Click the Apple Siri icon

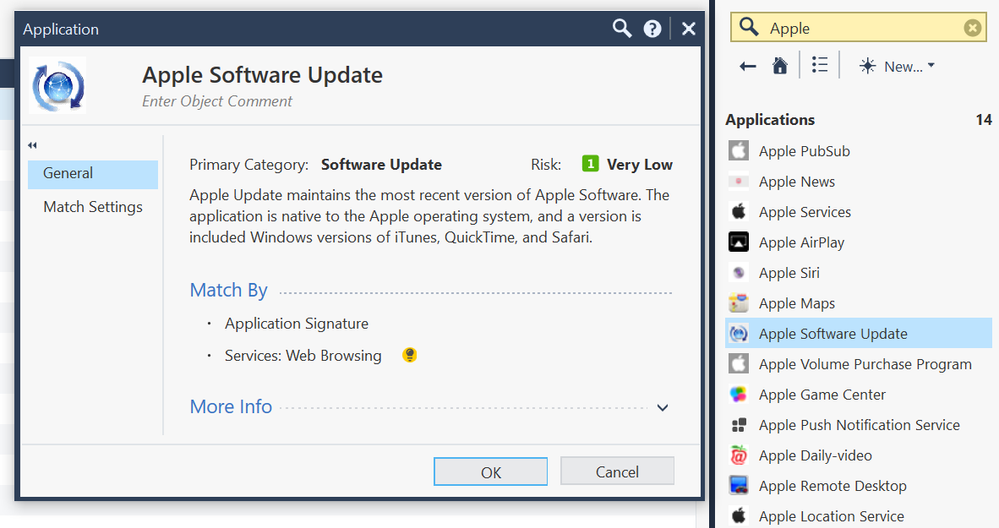[738, 273]
